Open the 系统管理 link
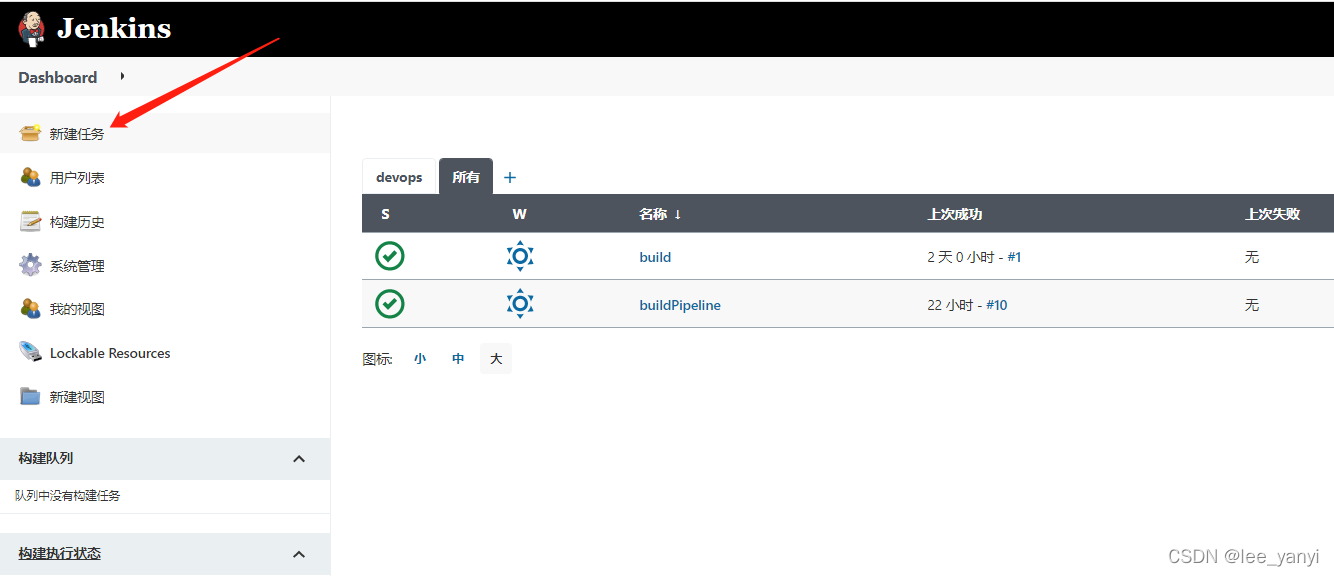The width and height of the screenshot is (1334, 576). 77,266
